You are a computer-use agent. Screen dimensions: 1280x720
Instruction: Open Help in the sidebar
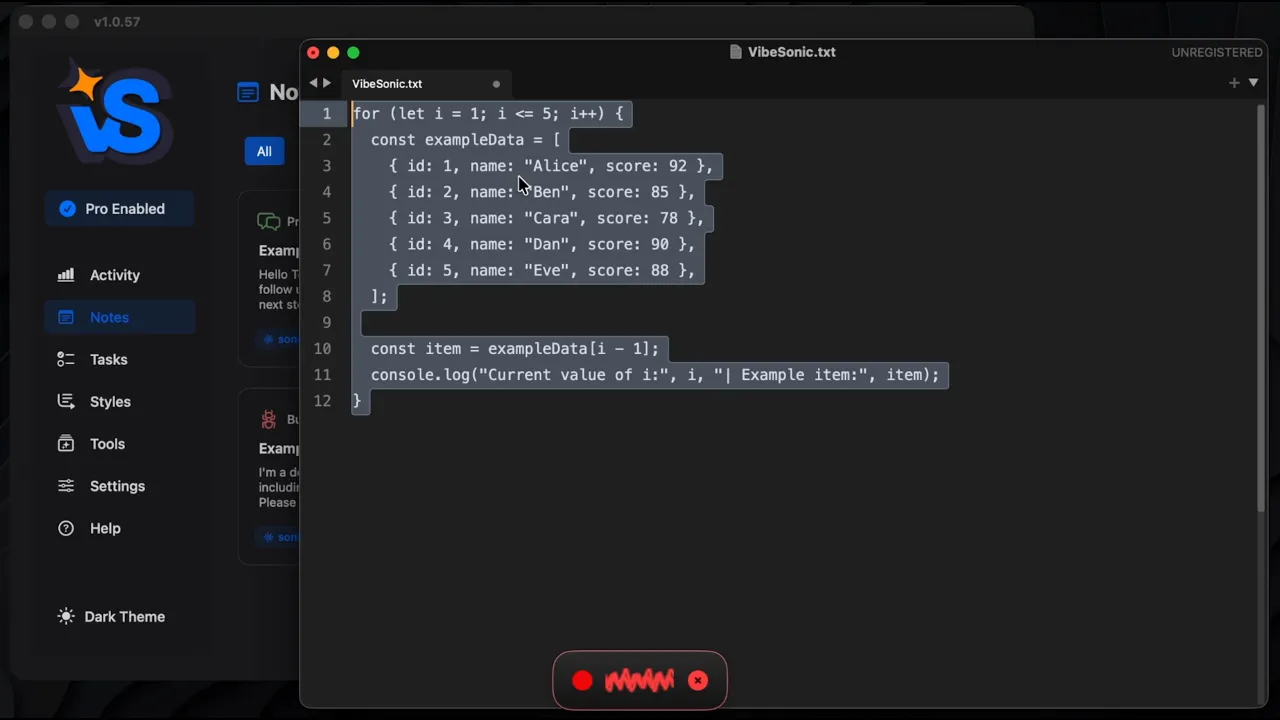click(x=120, y=528)
